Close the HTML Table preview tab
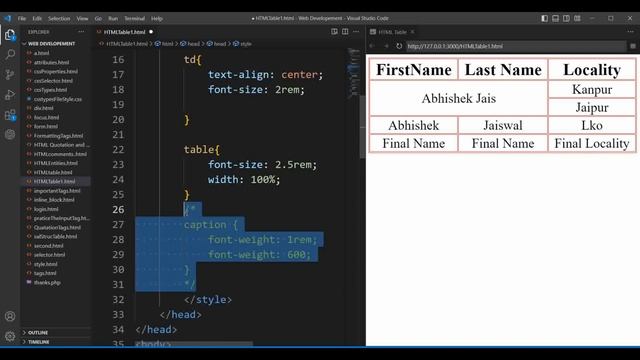The width and height of the screenshot is (640, 360). coord(412,32)
